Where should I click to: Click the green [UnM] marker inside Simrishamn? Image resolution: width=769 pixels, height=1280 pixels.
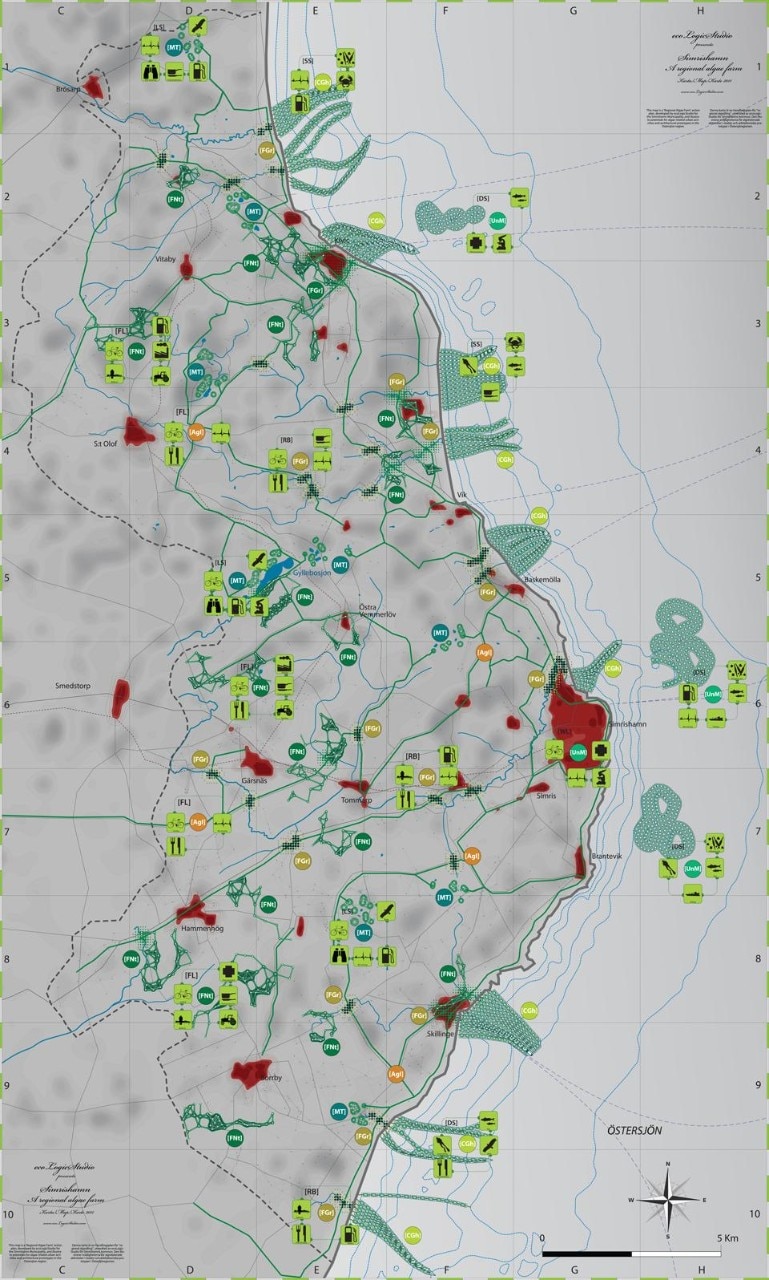577,751
